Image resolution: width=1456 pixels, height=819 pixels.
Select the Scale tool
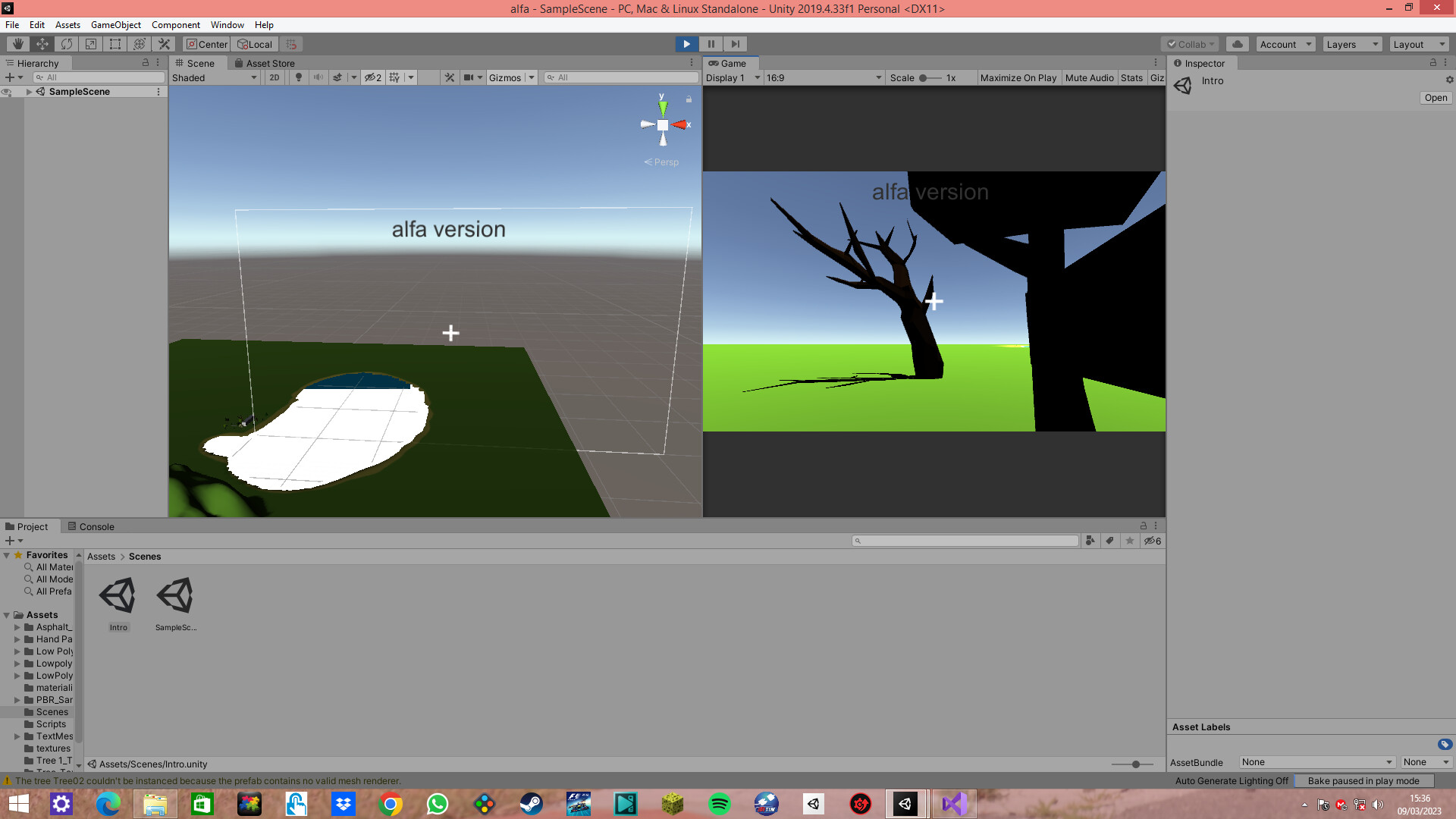[91, 44]
